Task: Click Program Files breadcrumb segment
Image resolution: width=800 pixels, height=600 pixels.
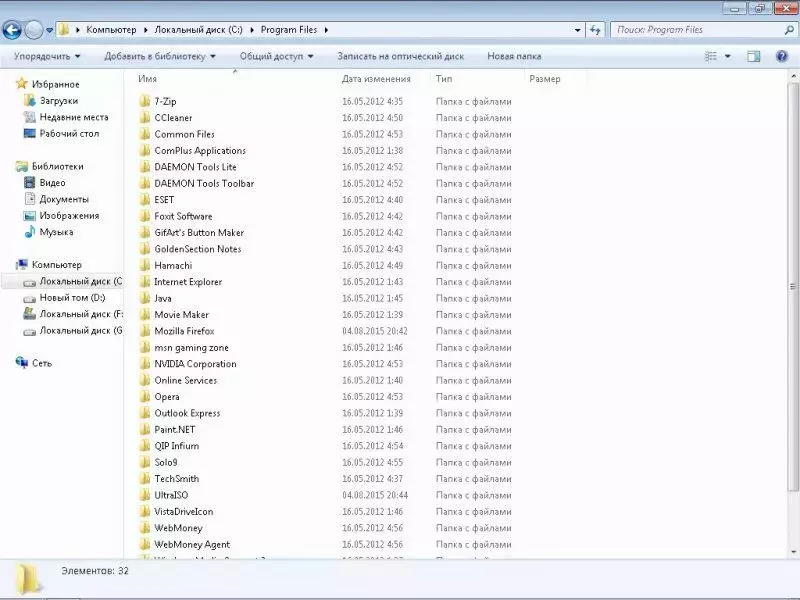Action: point(289,30)
